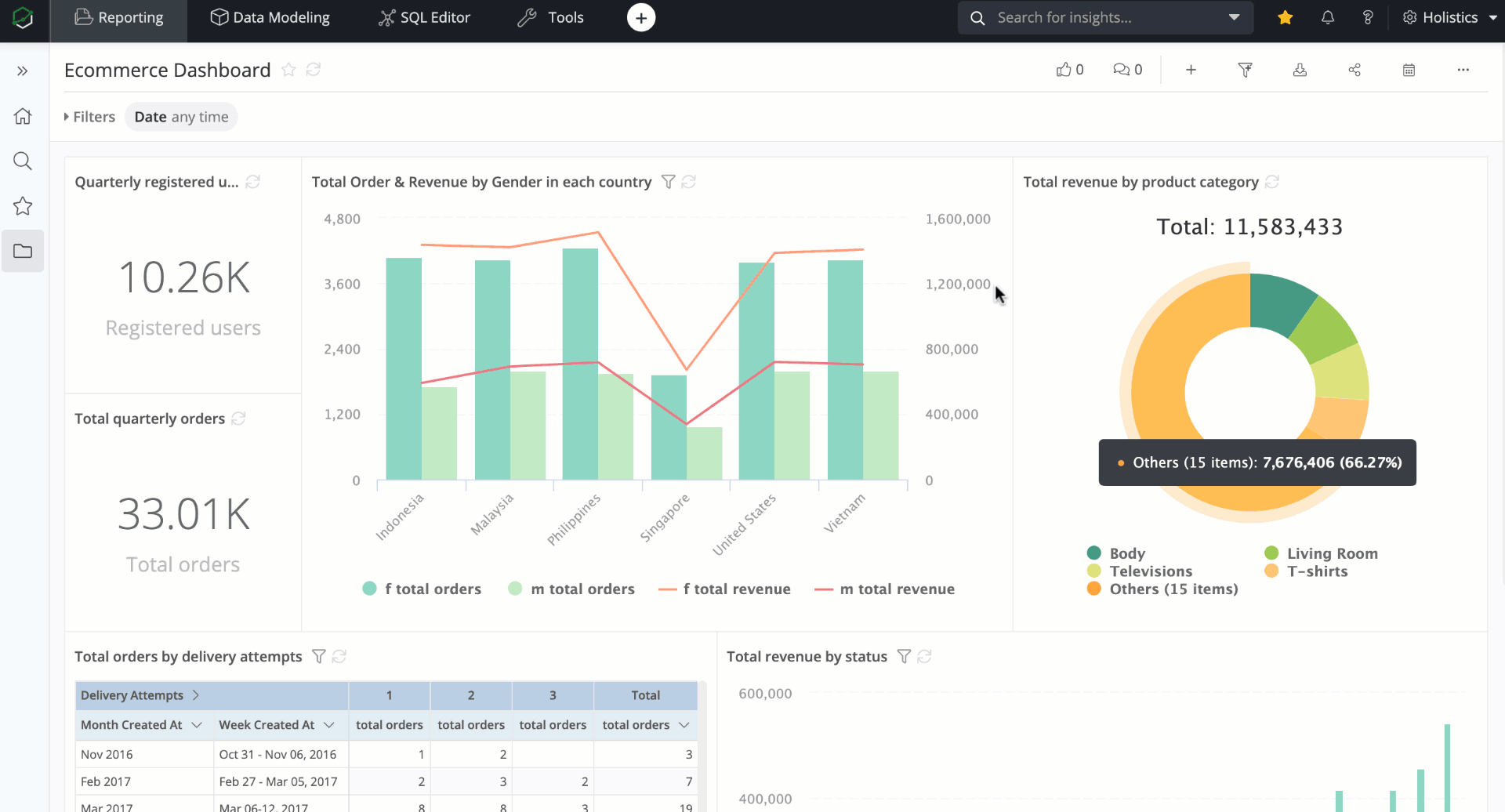Open notifications with the bell icon
The image size is (1505, 812).
point(1327,17)
